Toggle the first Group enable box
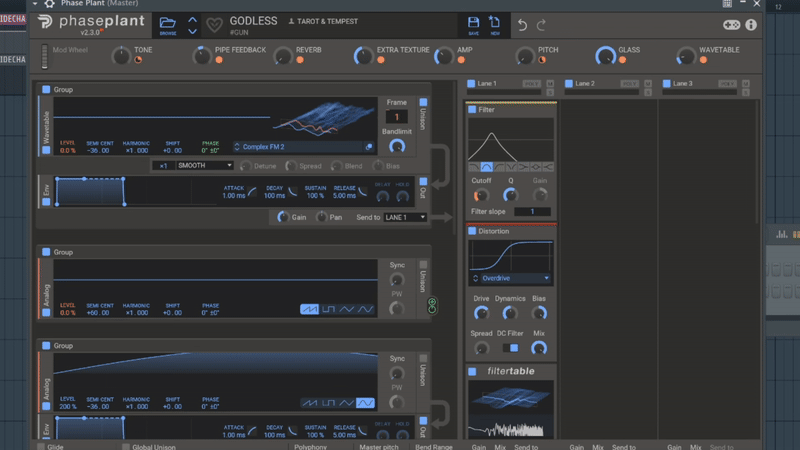The height and width of the screenshot is (450, 800). (x=46, y=89)
